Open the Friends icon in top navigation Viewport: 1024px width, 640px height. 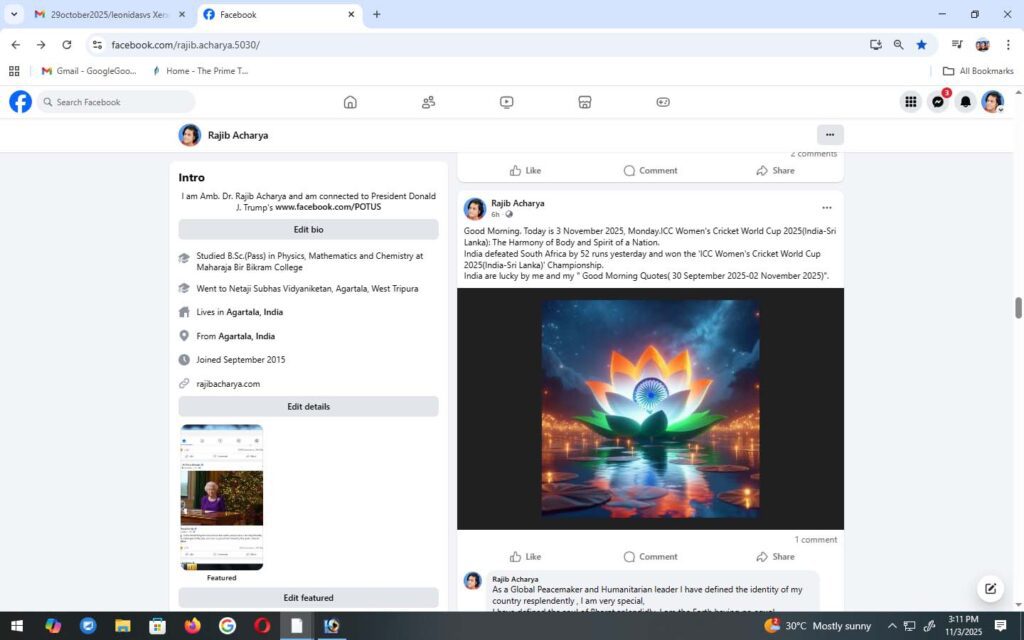pyautogui.click(x=428, y=102)
